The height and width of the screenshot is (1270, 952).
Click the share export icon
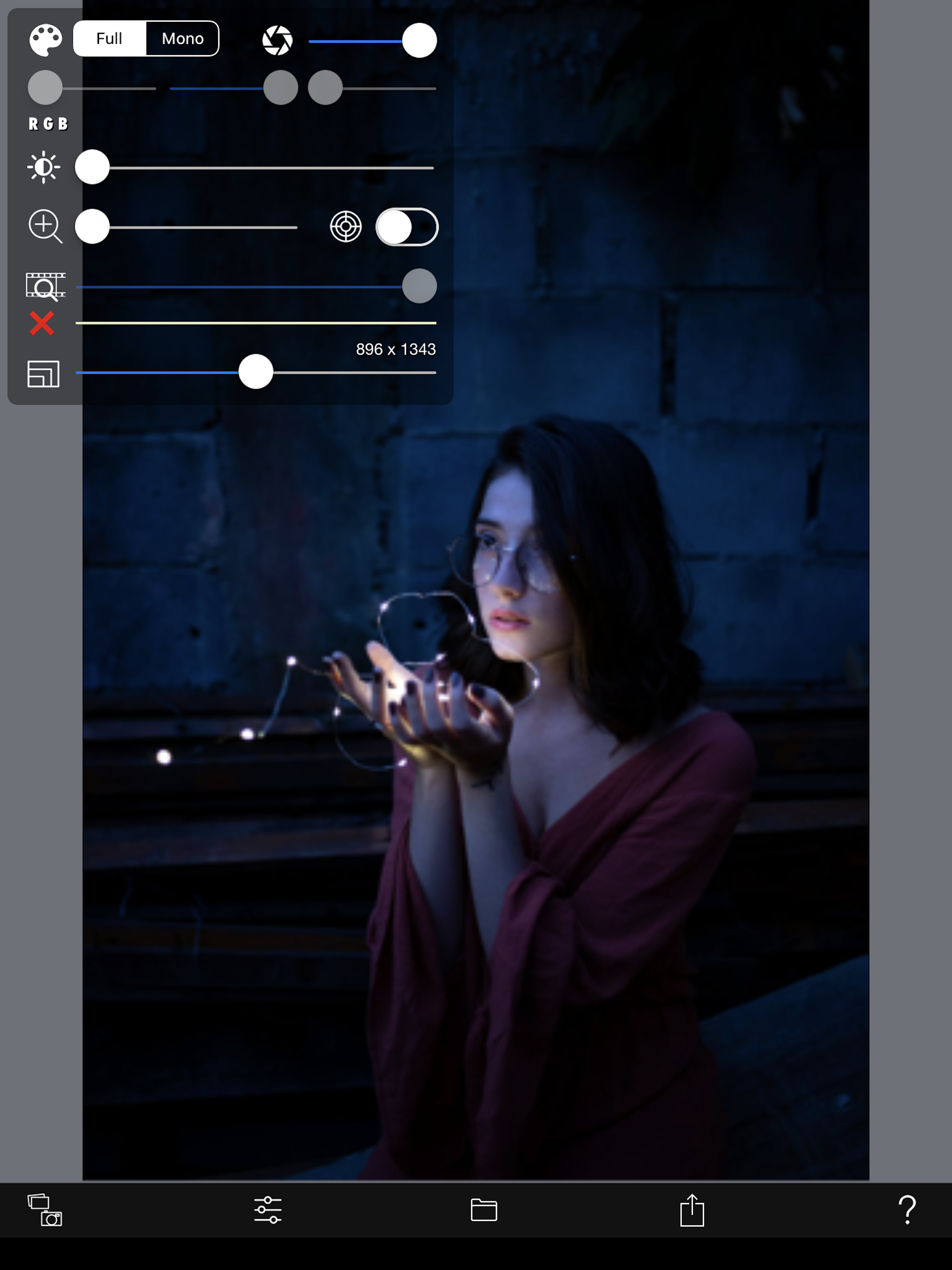point(692,1210)
